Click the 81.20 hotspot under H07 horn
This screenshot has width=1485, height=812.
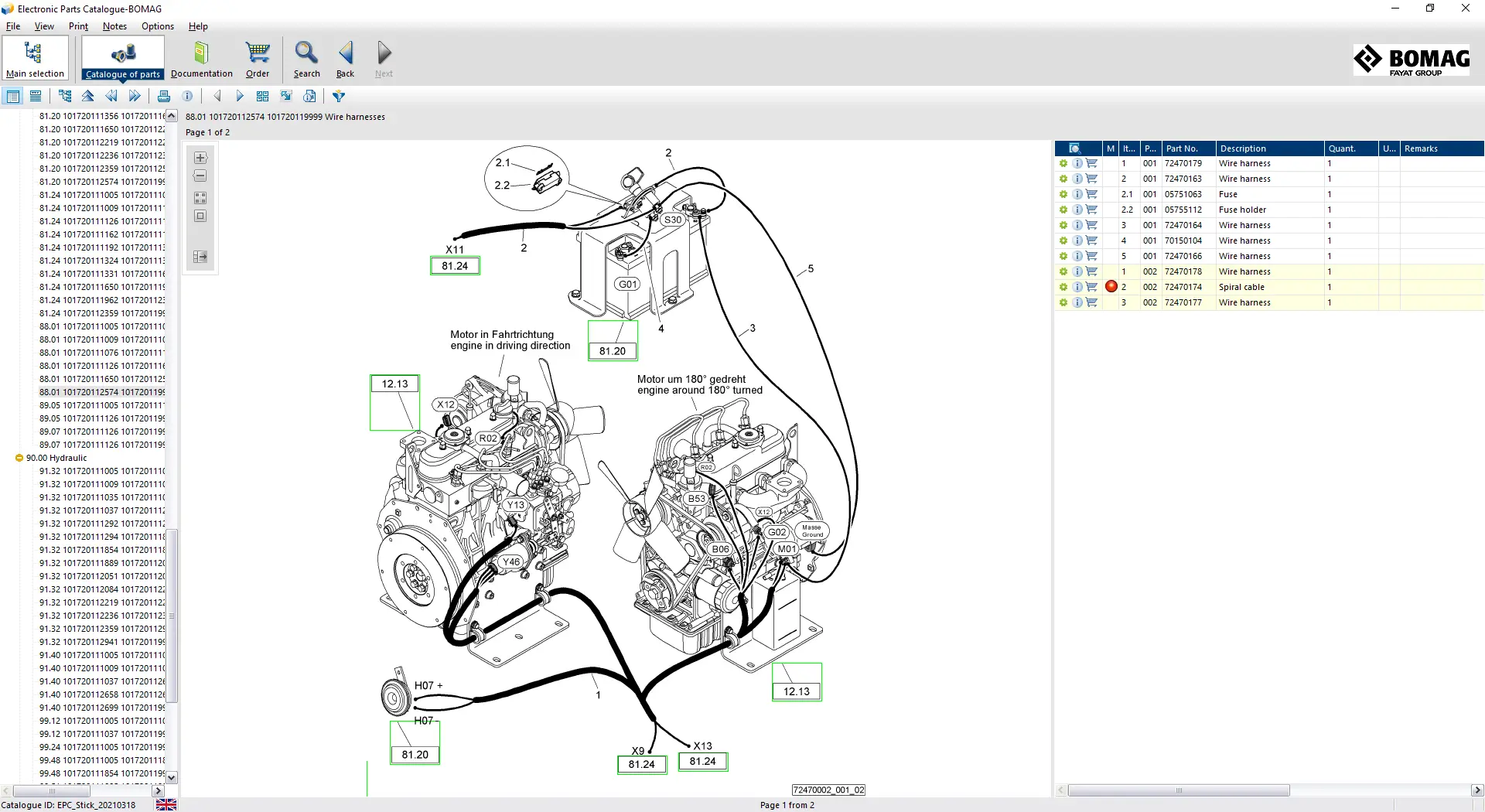[x=415, y=742]
